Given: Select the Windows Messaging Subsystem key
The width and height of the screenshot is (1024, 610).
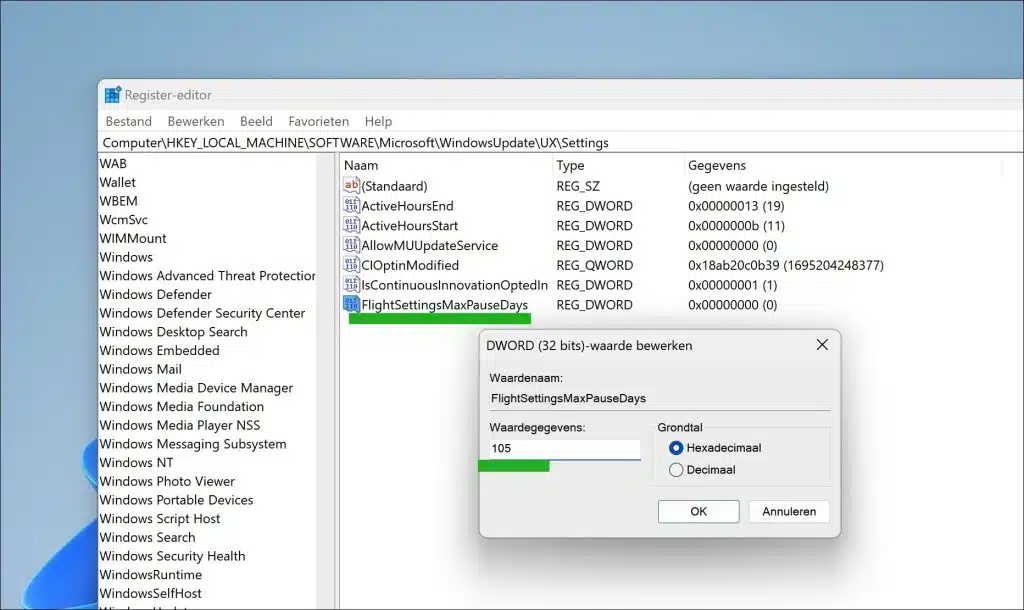Looking at the screenshot, I should pos(193,444).
